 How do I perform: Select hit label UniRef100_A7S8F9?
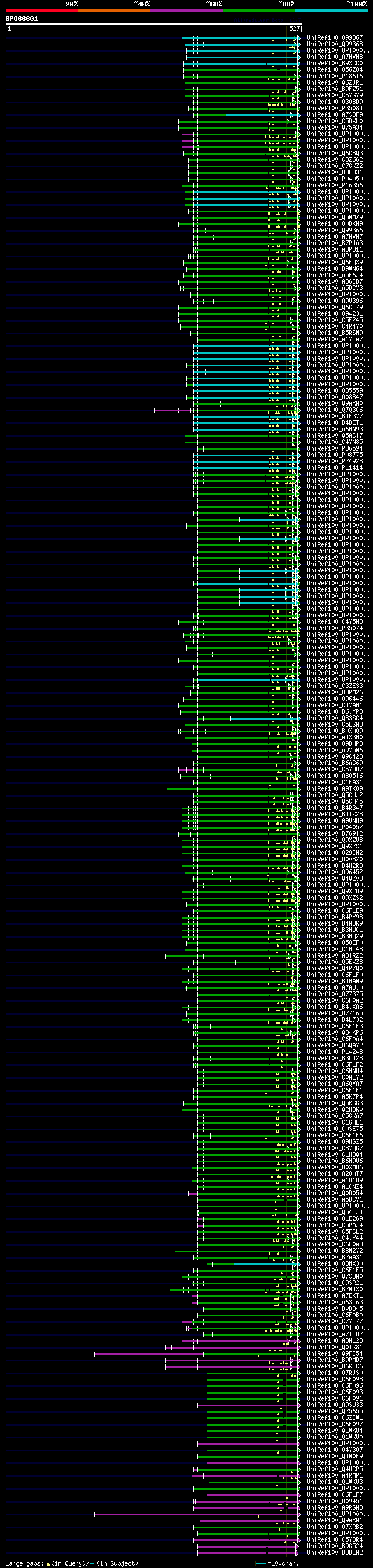point(335,114)
